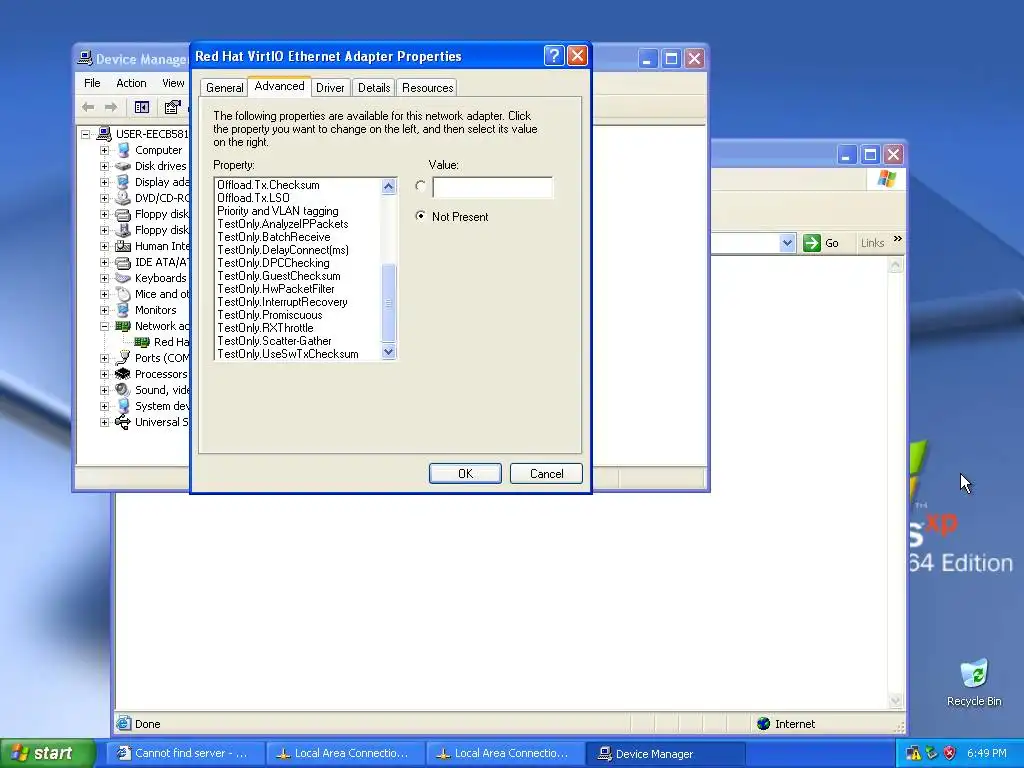
Task: Click Cancel in adapter properties dialog
Action: 546,473
